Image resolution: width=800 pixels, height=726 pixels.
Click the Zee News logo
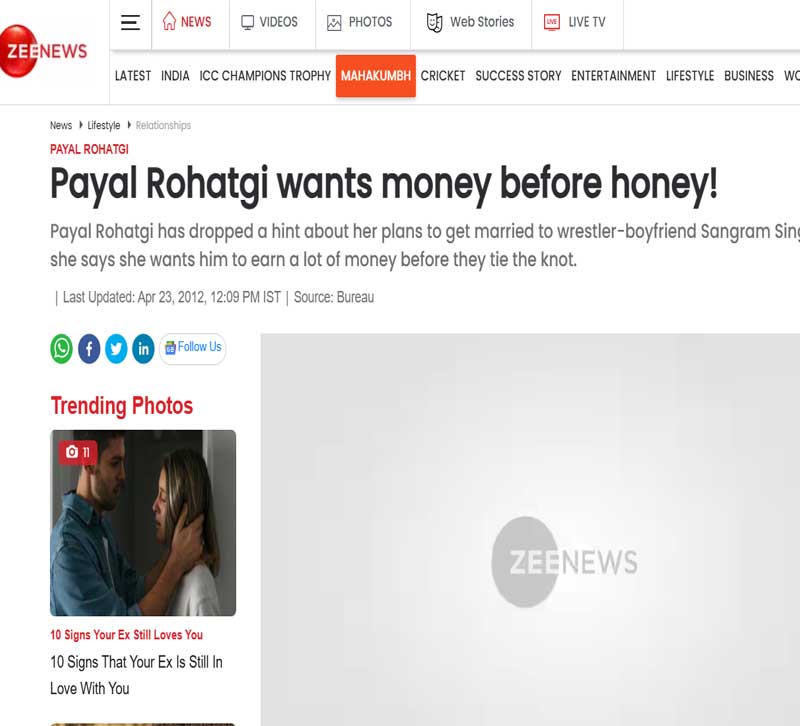point(43,51)
